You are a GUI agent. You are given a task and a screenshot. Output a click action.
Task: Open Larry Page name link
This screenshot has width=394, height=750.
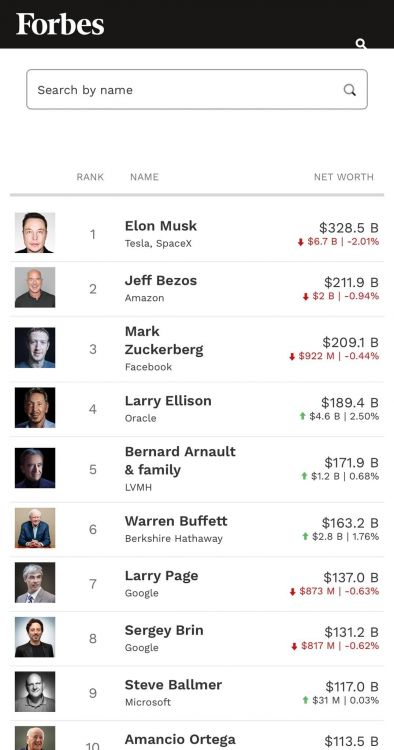click(162, 576)
